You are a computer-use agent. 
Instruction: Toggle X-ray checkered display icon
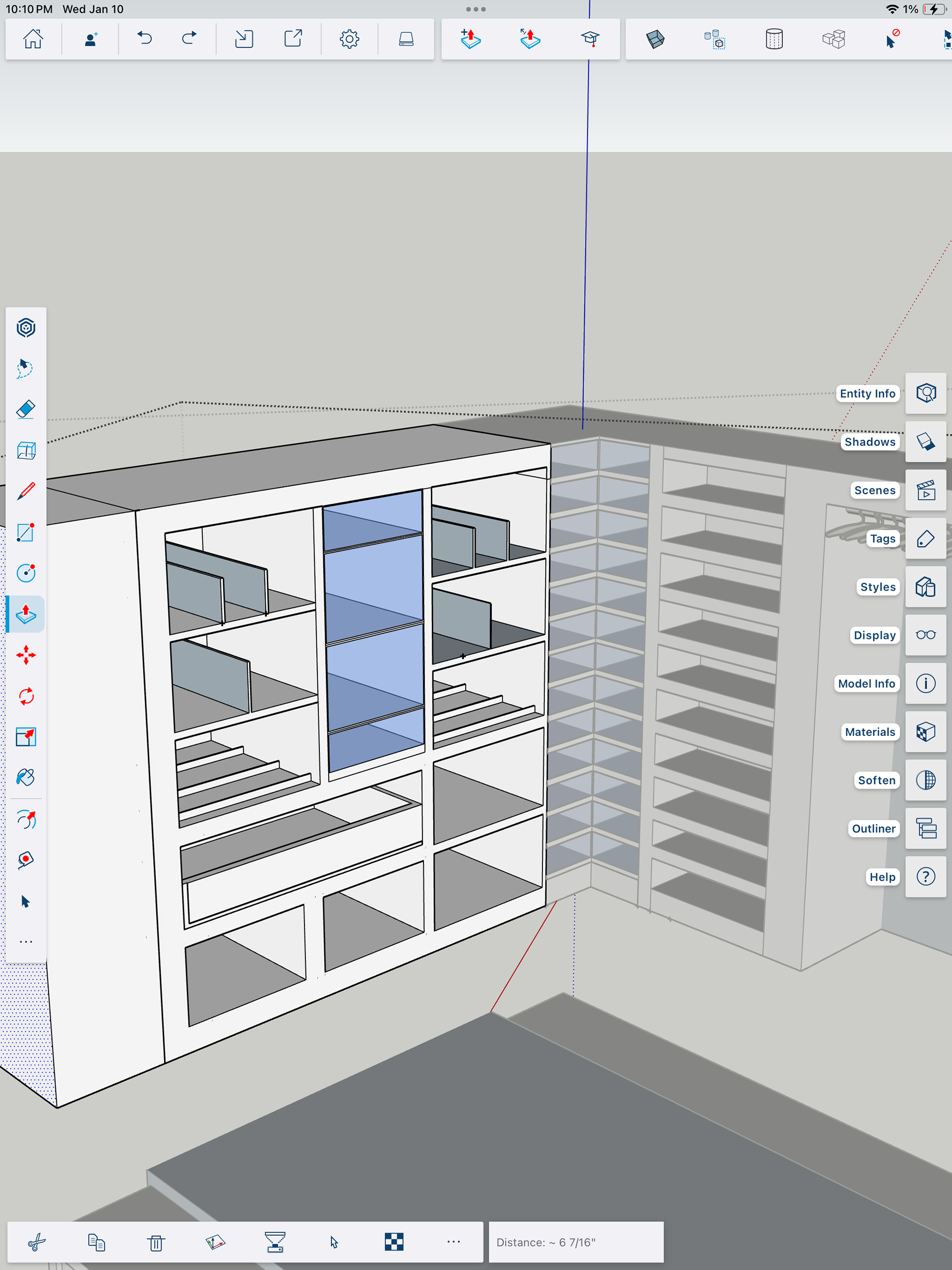[394, 1242]
